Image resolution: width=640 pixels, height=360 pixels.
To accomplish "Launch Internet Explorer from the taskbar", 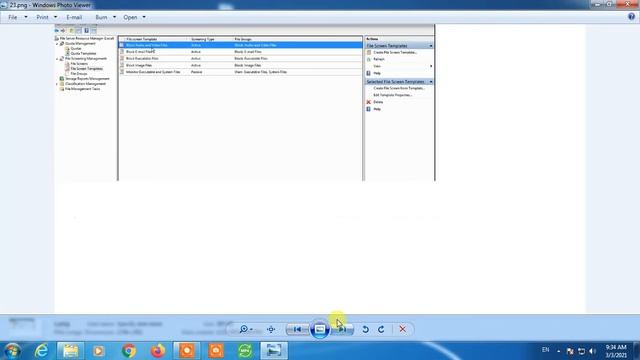I will [42, 351].
